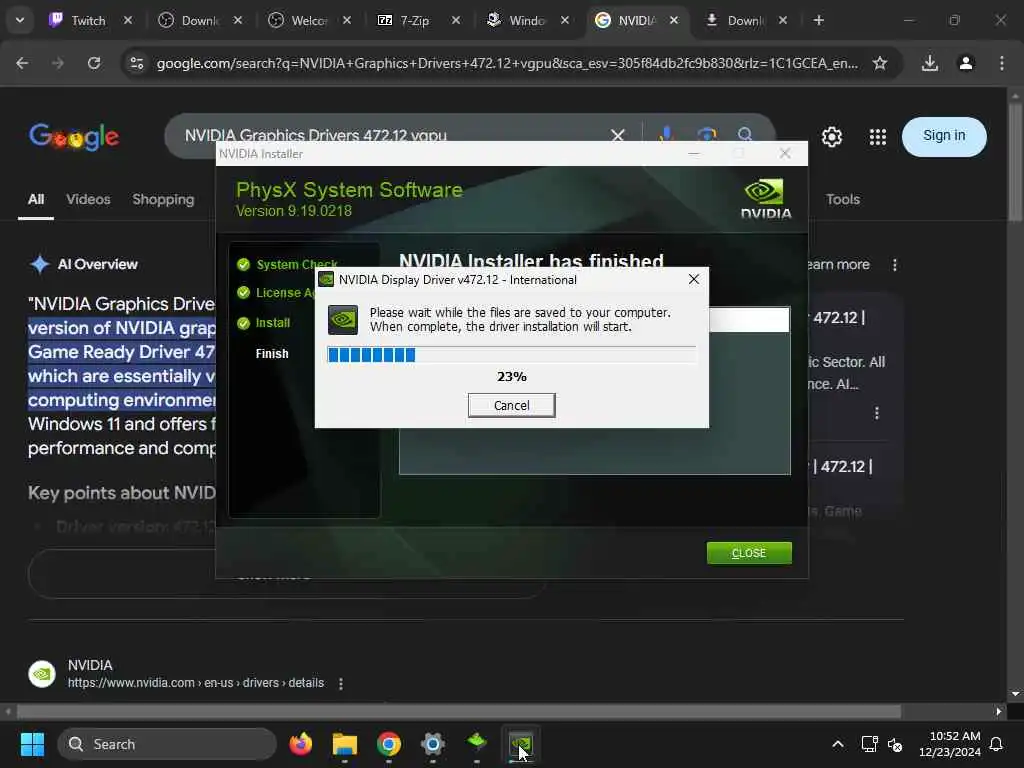Close the NVIDIA Display Driver v472.12 dialog
The image size is (1024, 768).
(694, 280)
